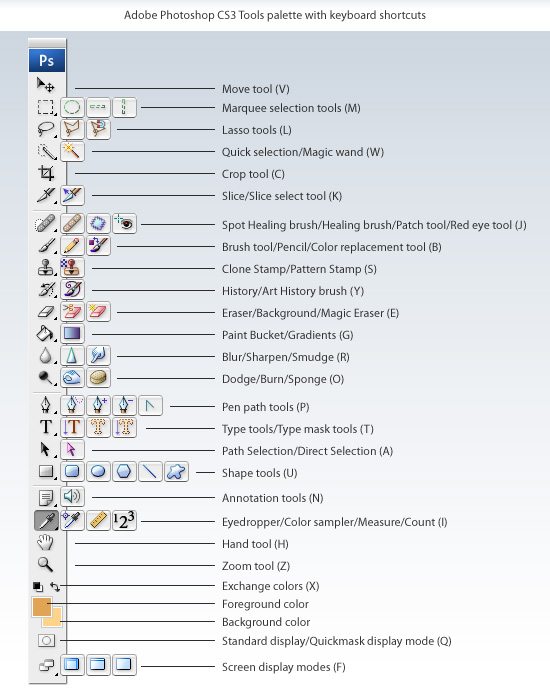Select the Rectangular Marquee tool

[x=46, y=107]
